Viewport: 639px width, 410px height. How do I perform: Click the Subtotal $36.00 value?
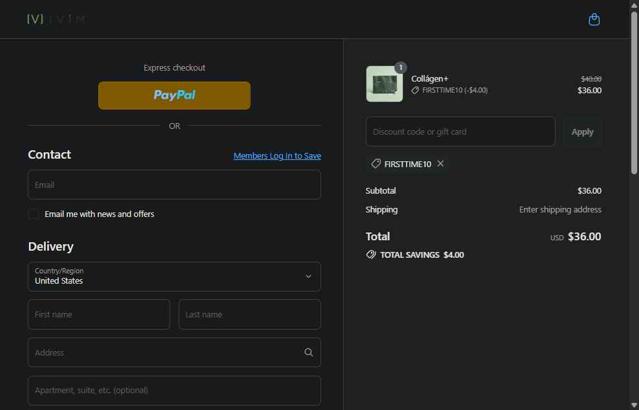click(x=589, y=191)
